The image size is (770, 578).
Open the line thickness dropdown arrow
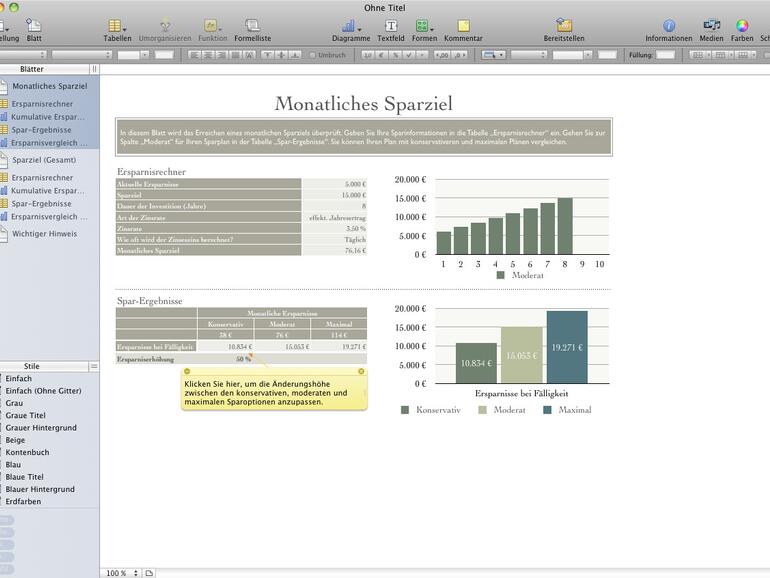click(x=588, y=55)
